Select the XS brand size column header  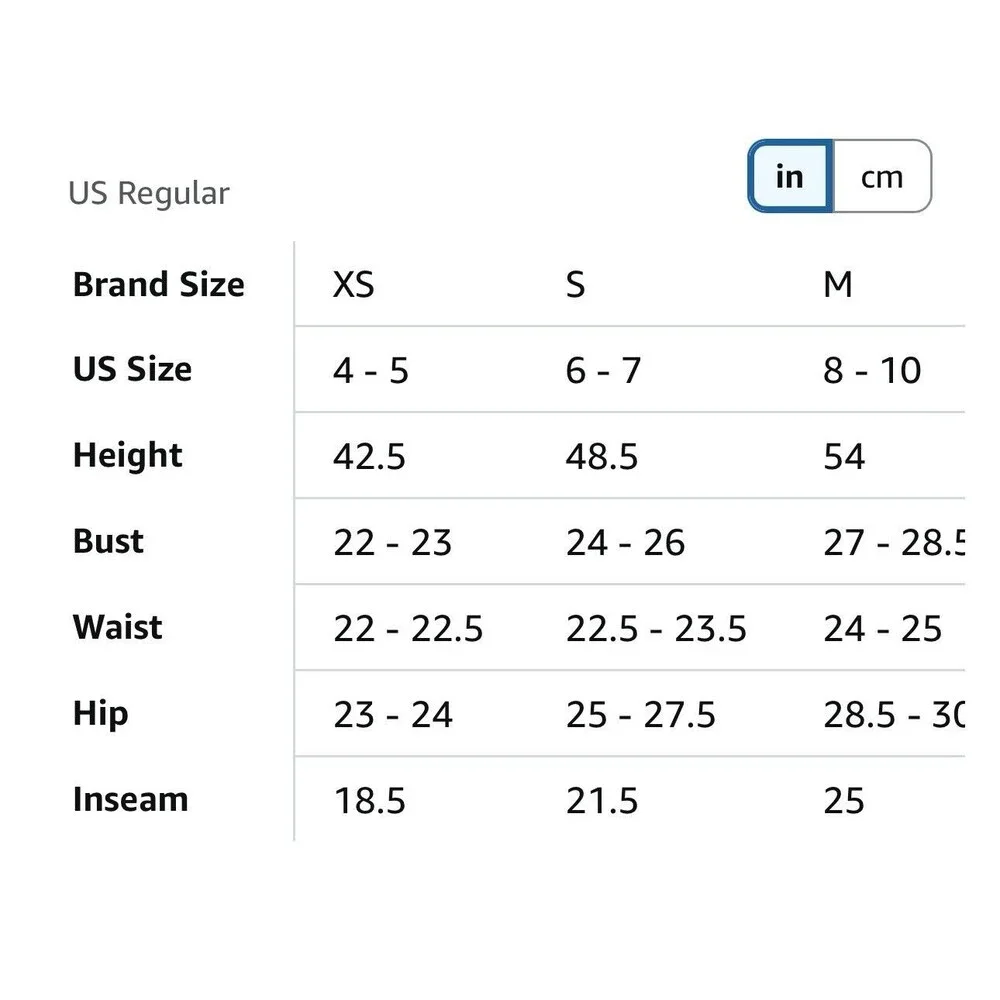(x=353, y=284)
